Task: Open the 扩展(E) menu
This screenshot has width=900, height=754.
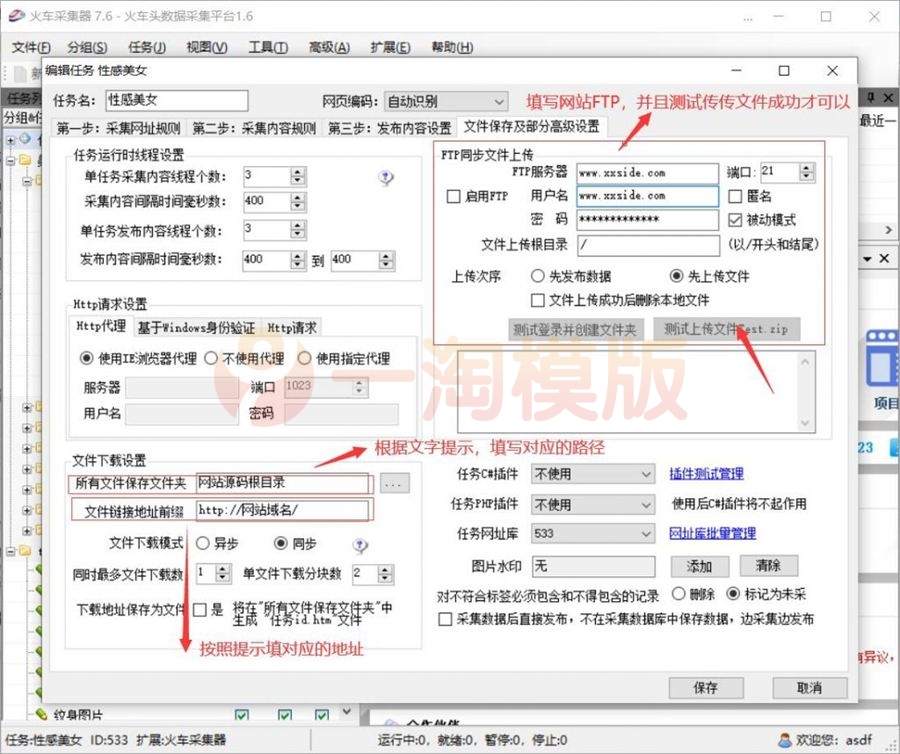Action: pyautogui.click(x=390, y=47)
